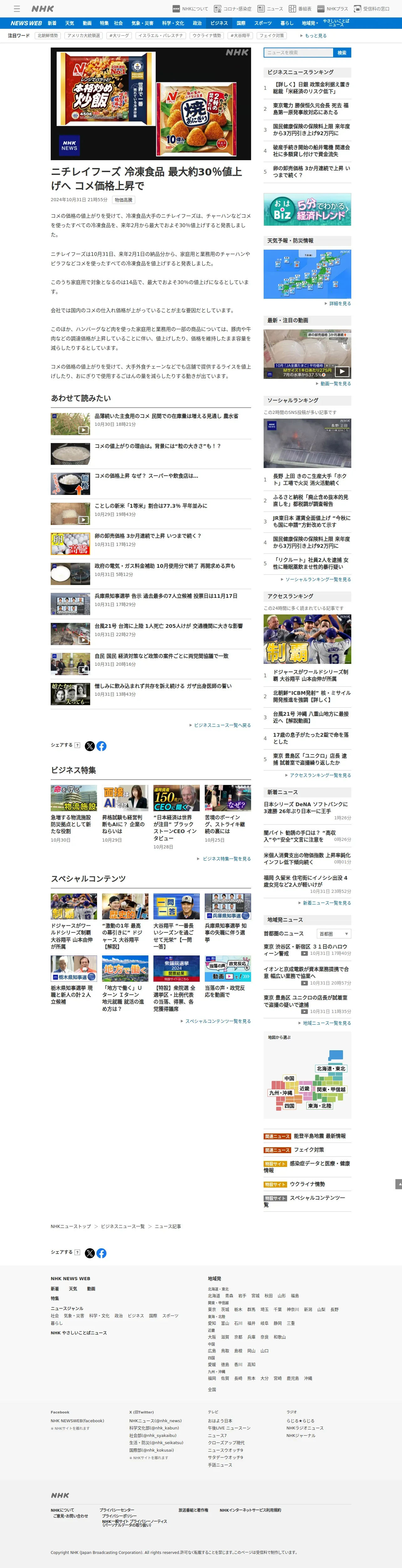Open the ニュース header link
402x1568 pixels.
pyautogui.click(x=270, y=9)
